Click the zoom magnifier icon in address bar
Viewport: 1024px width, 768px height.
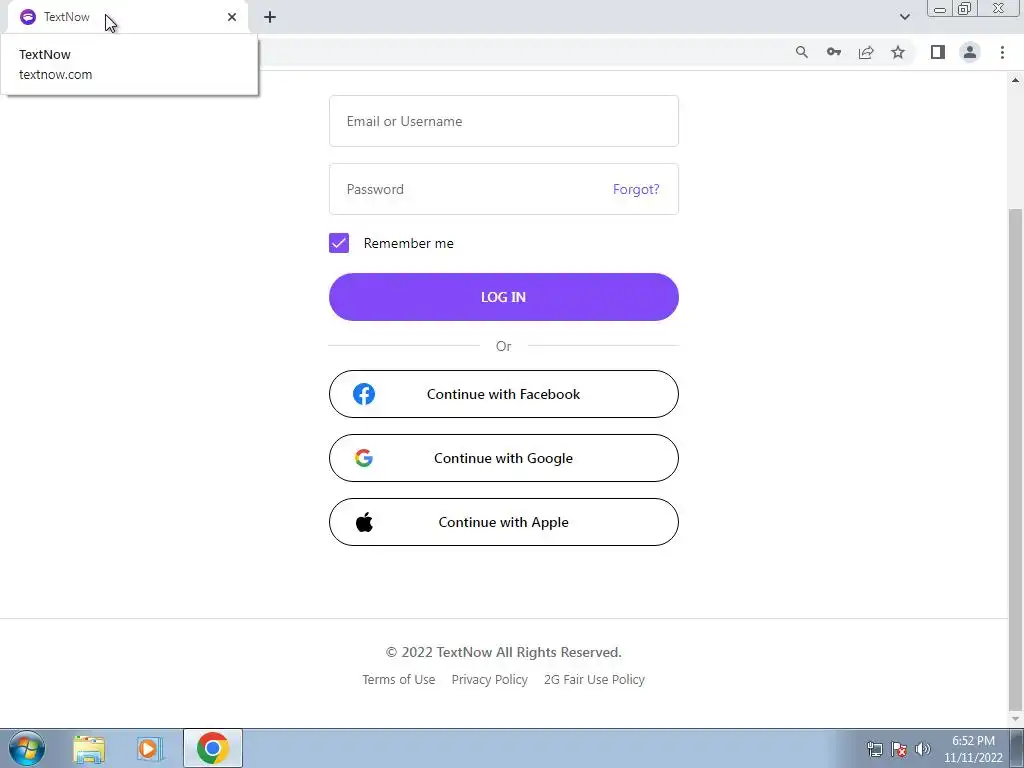[x=801, y=52]
